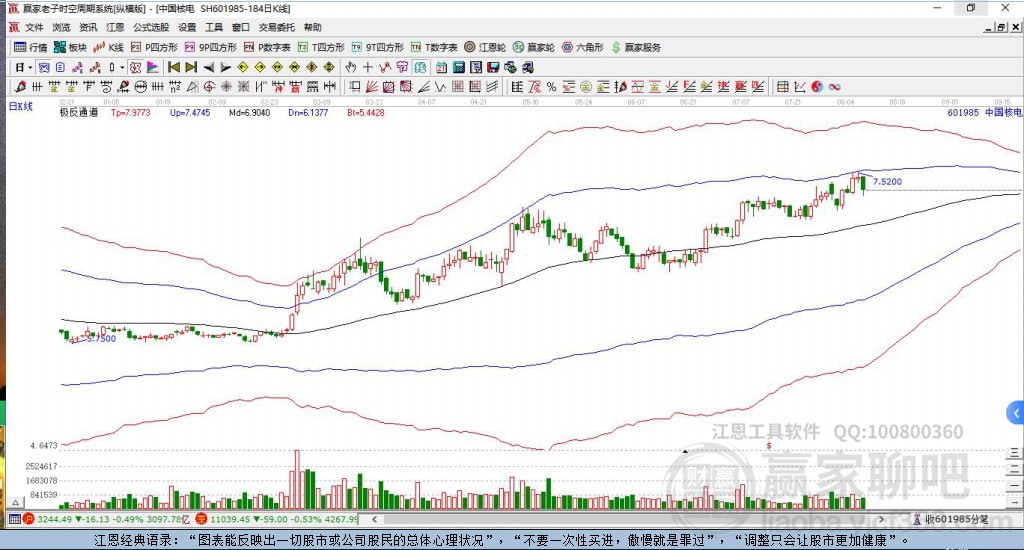The height and width of the screenshot is (550, 1024).
Task: Open the 行情 quotes view
Action: pos(31,47)
